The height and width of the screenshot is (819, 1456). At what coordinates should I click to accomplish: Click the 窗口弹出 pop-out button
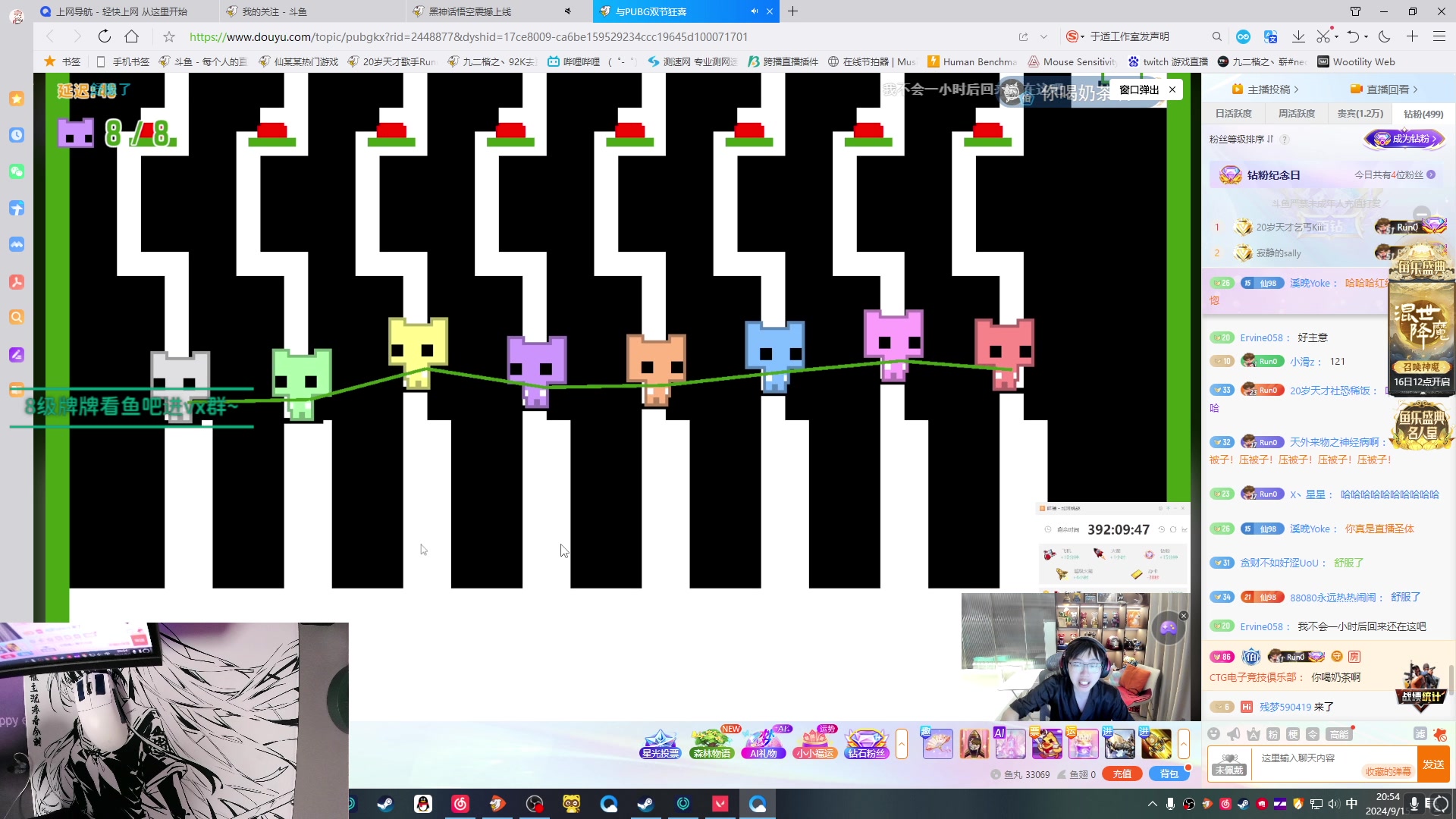[x=1139, y=89]
